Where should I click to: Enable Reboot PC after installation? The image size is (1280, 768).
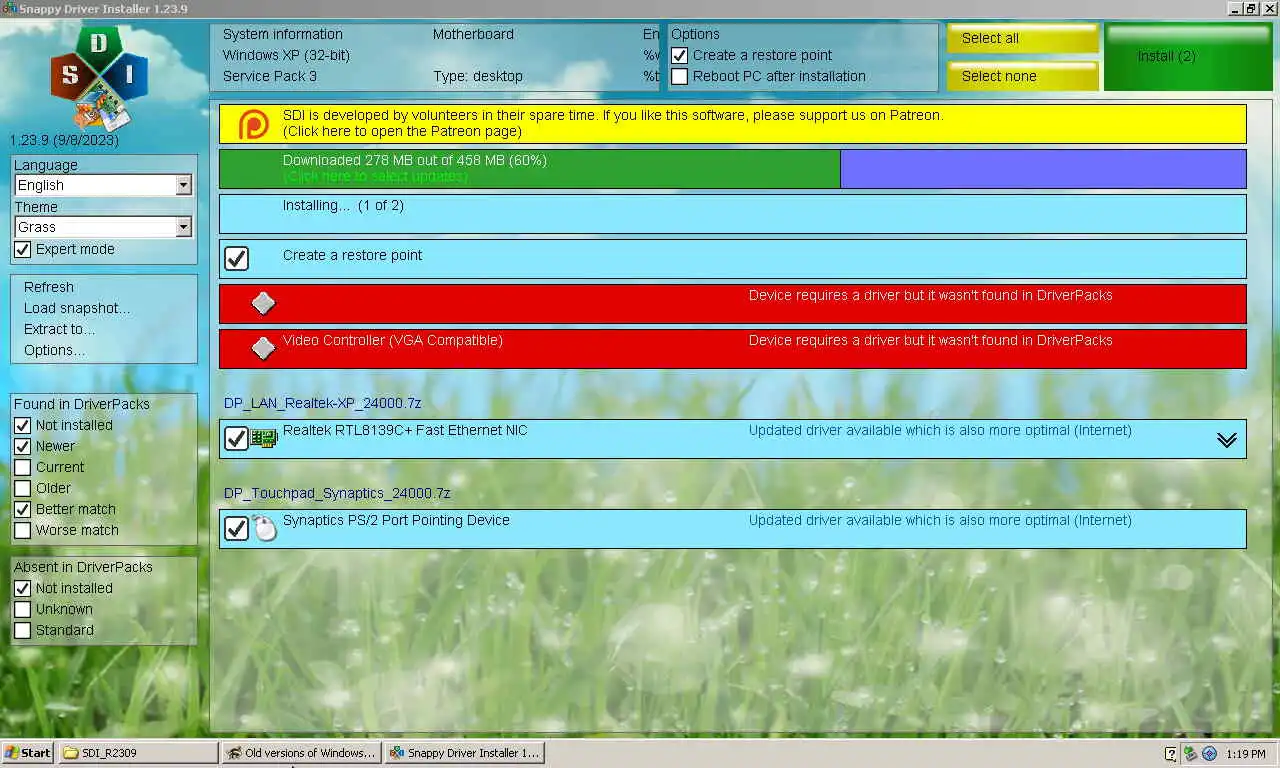[680, 77]
